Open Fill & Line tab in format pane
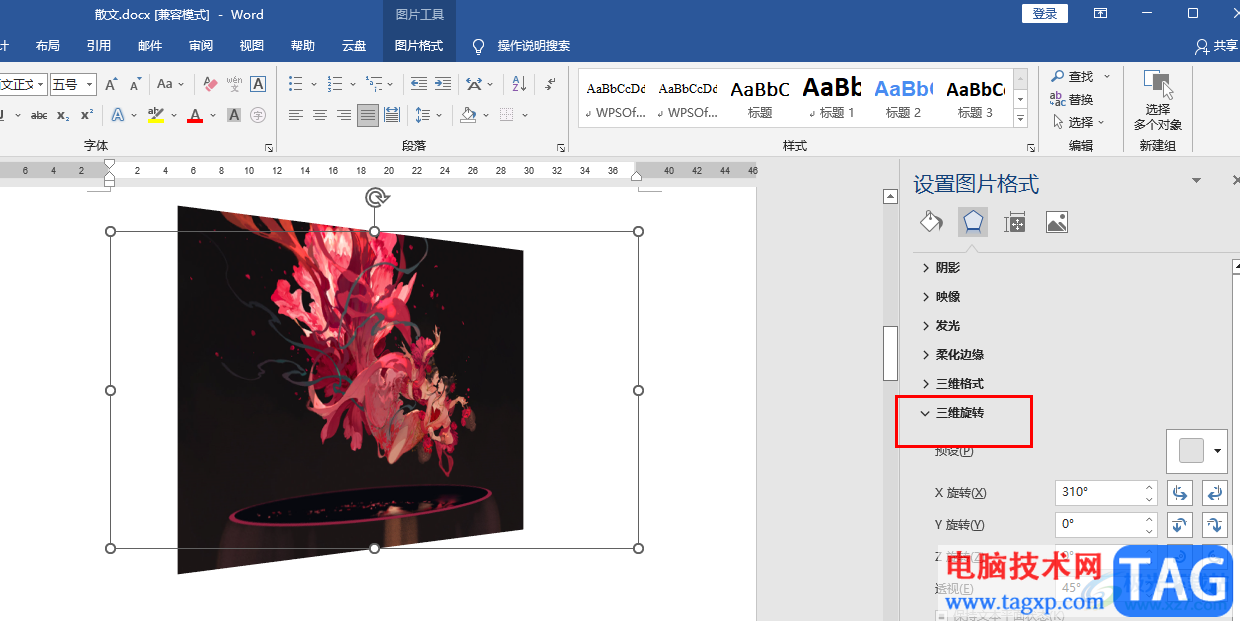The height and width of the screenshot is (621, 1240). (x=931, y=221)
